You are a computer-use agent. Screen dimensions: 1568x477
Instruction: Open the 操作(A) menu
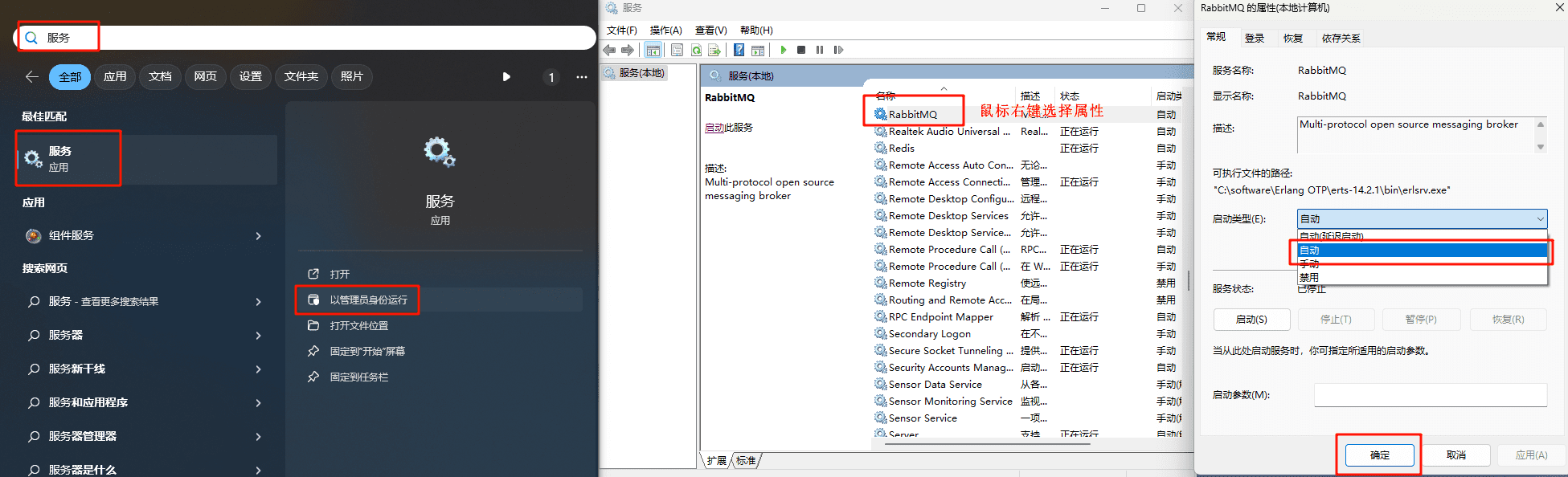point(665,30)
